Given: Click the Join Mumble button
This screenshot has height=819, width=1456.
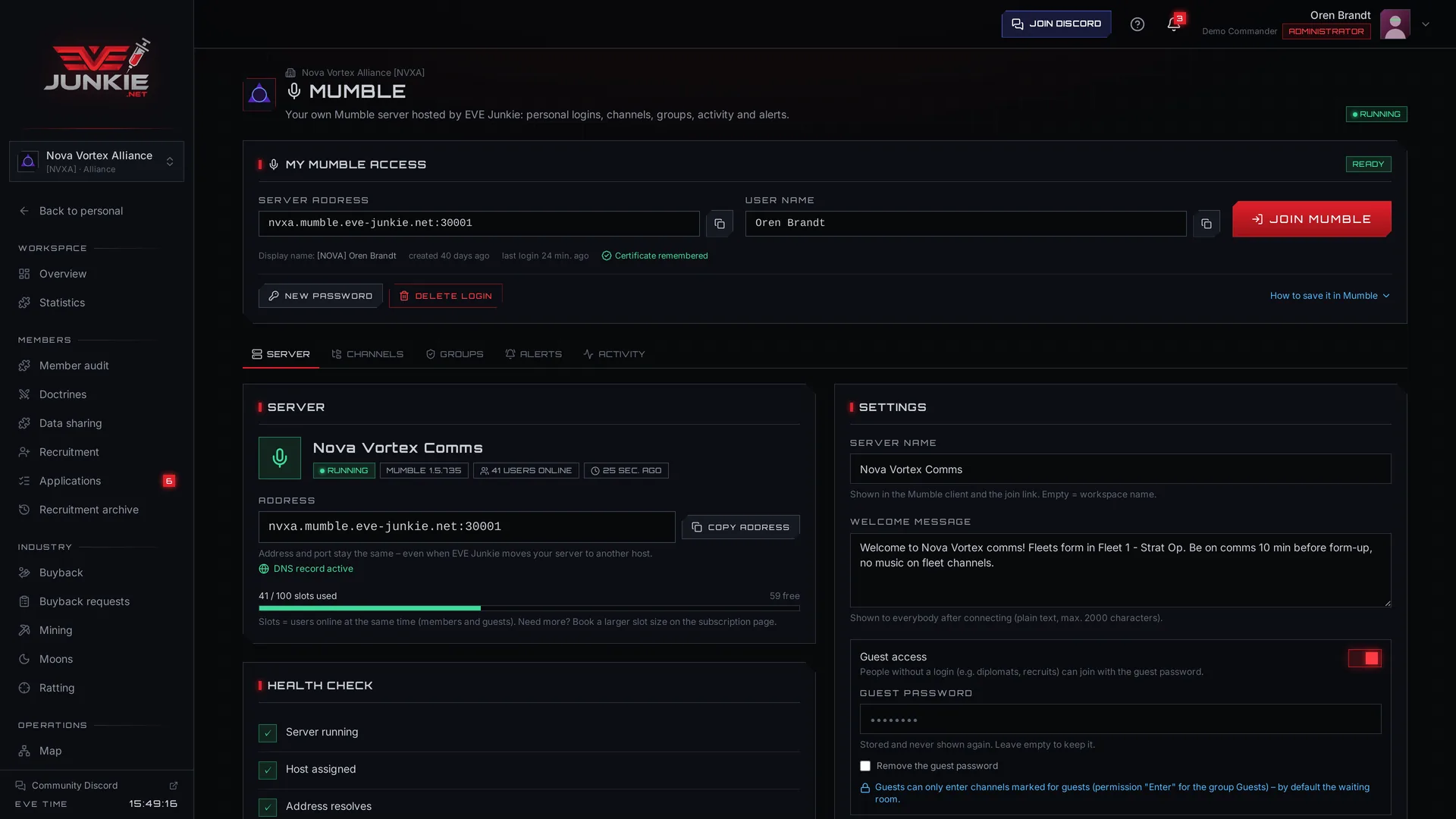Looking at the screenshot, I should pyautogui.click(x=1311, y=219).
